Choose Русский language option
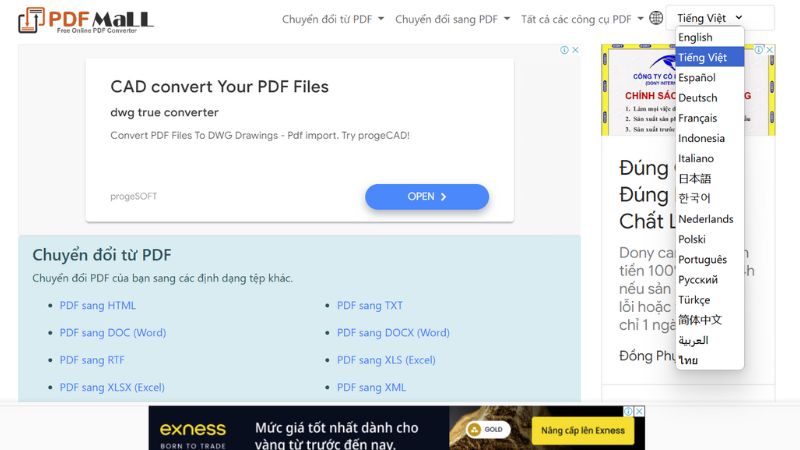 tap(710, 280)
